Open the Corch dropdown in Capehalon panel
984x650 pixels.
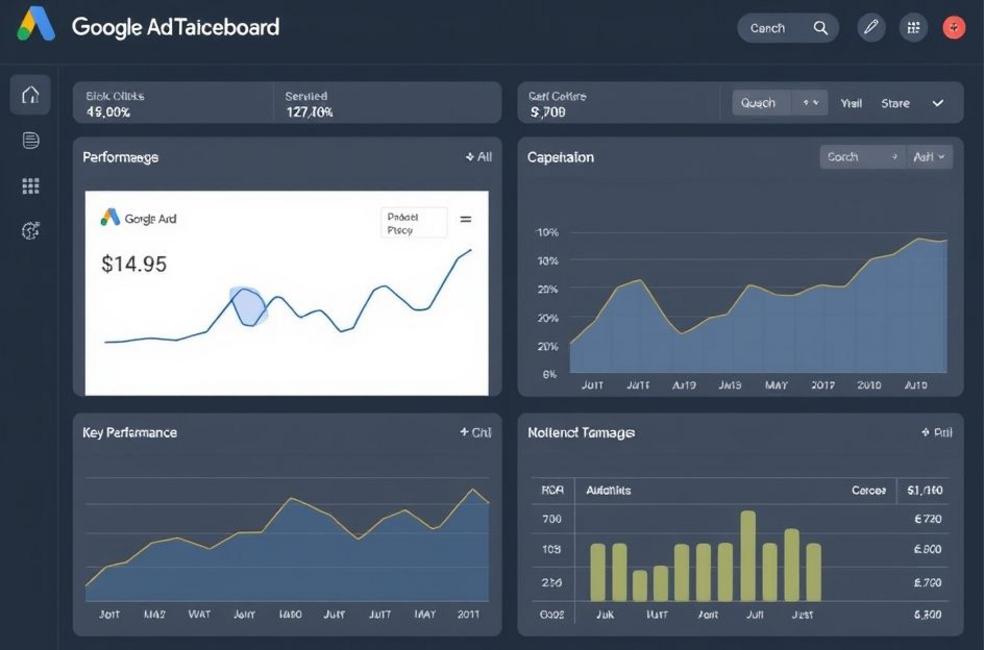pos(861,157)
